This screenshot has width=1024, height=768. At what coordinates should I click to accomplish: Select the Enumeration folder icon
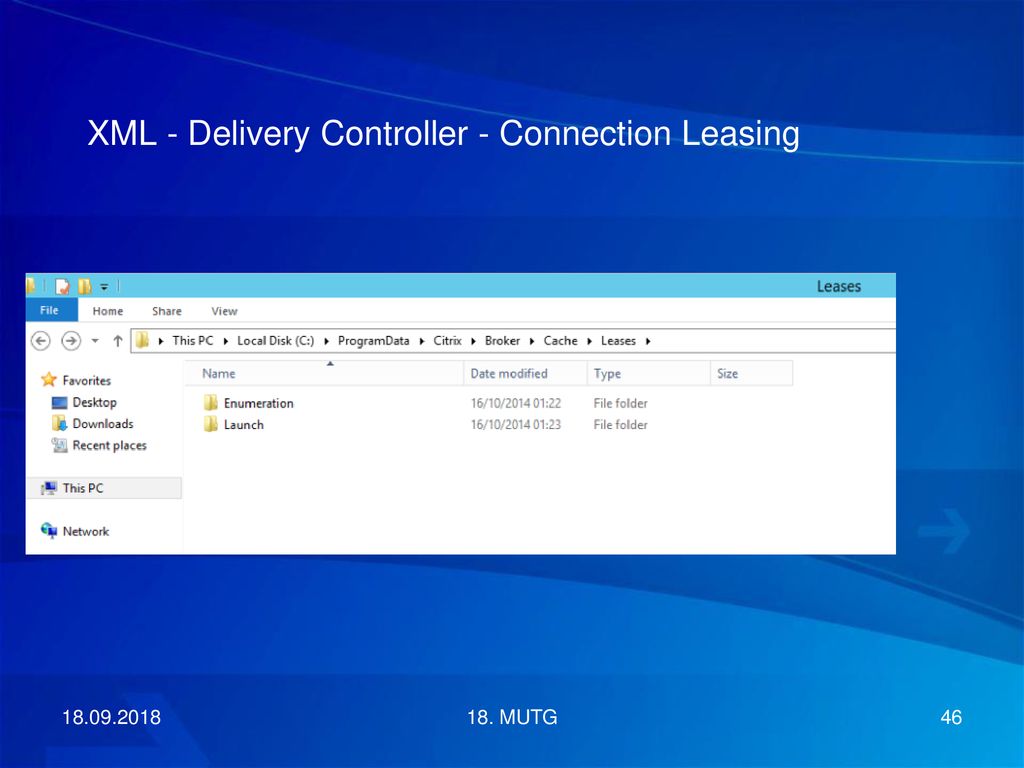coord(210,402)
